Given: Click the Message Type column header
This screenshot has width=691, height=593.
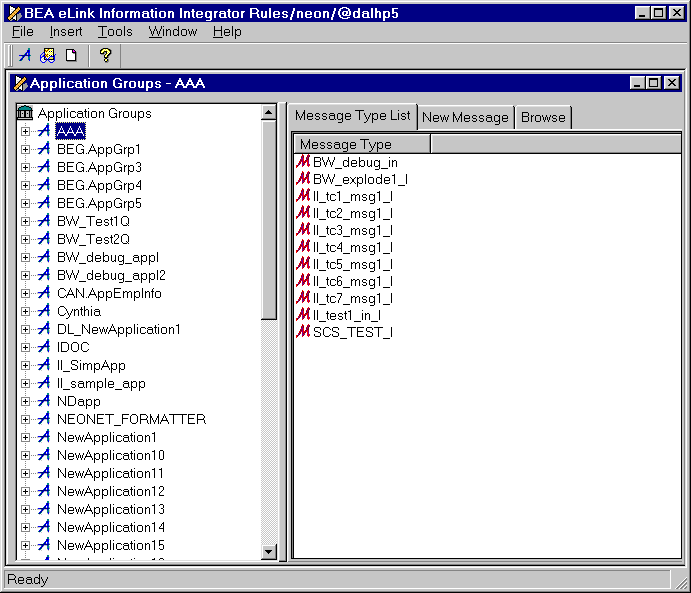Looking at the screenshot, I should (362, 144).
